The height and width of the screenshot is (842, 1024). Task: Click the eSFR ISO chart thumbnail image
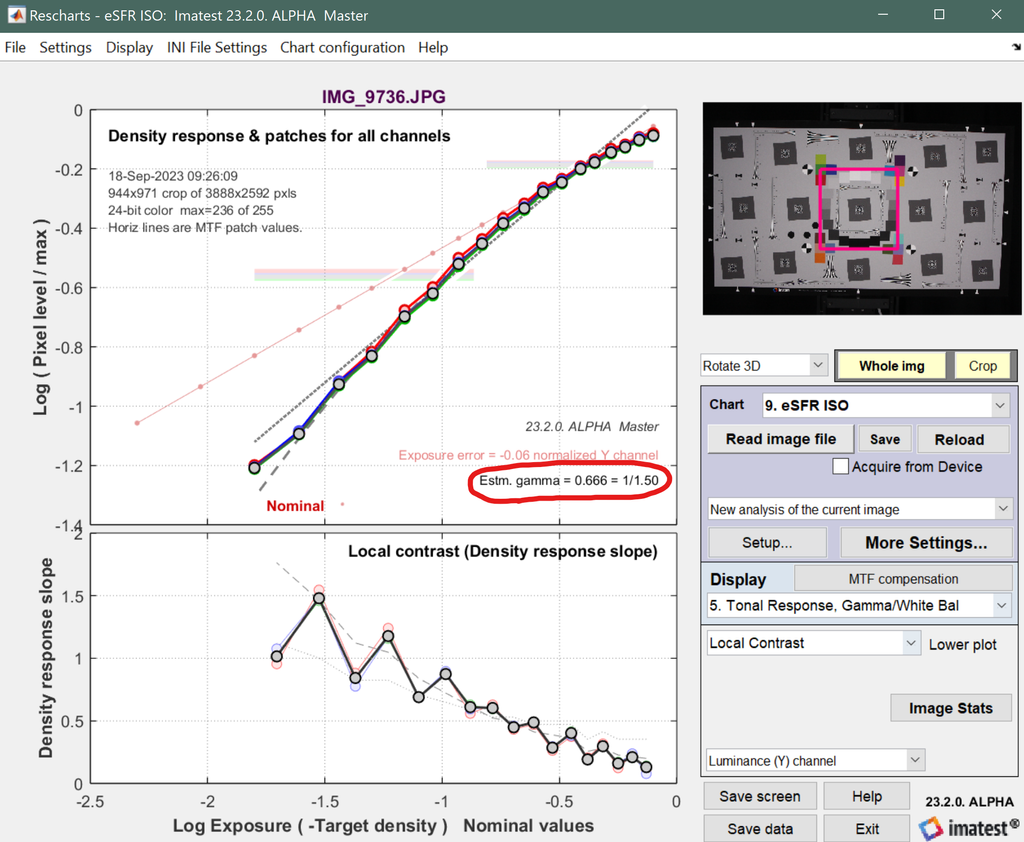click(861, 209)
